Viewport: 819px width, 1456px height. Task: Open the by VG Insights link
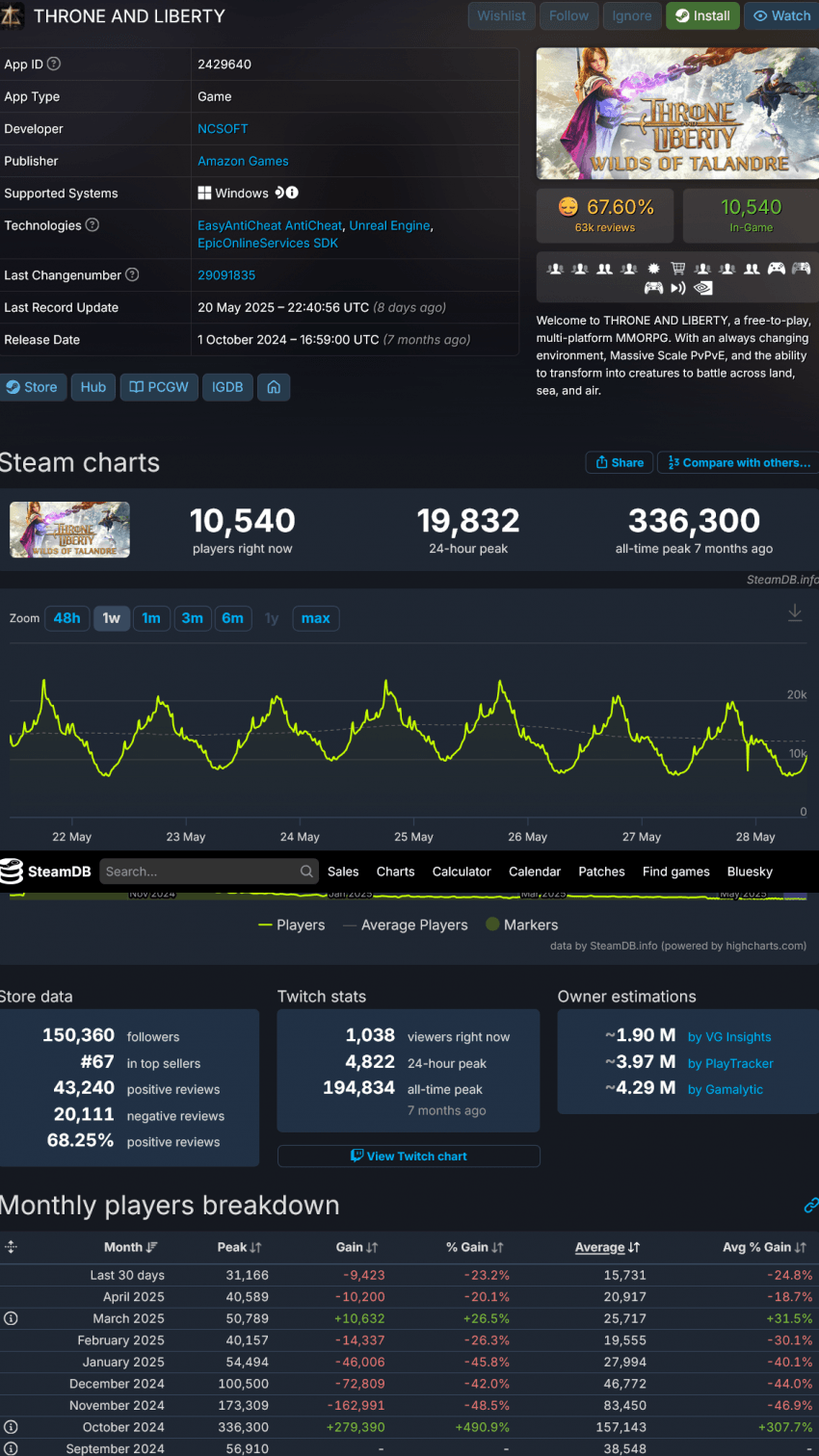[x=729, y=1037]
